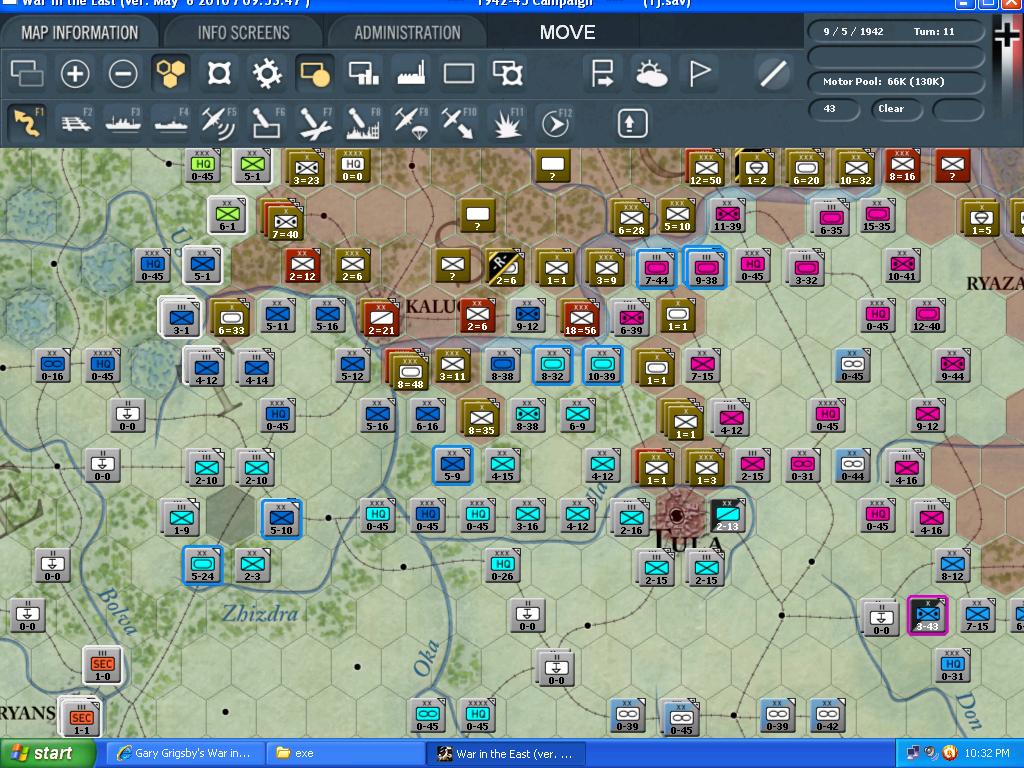Click the 43 value box
The width and height of the screenshot is (1024, 768).
click(x=833, y=108)
